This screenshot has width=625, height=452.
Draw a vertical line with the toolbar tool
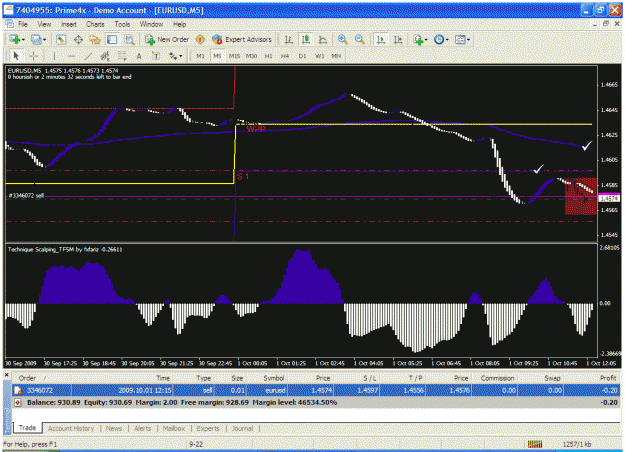point(54,56)
